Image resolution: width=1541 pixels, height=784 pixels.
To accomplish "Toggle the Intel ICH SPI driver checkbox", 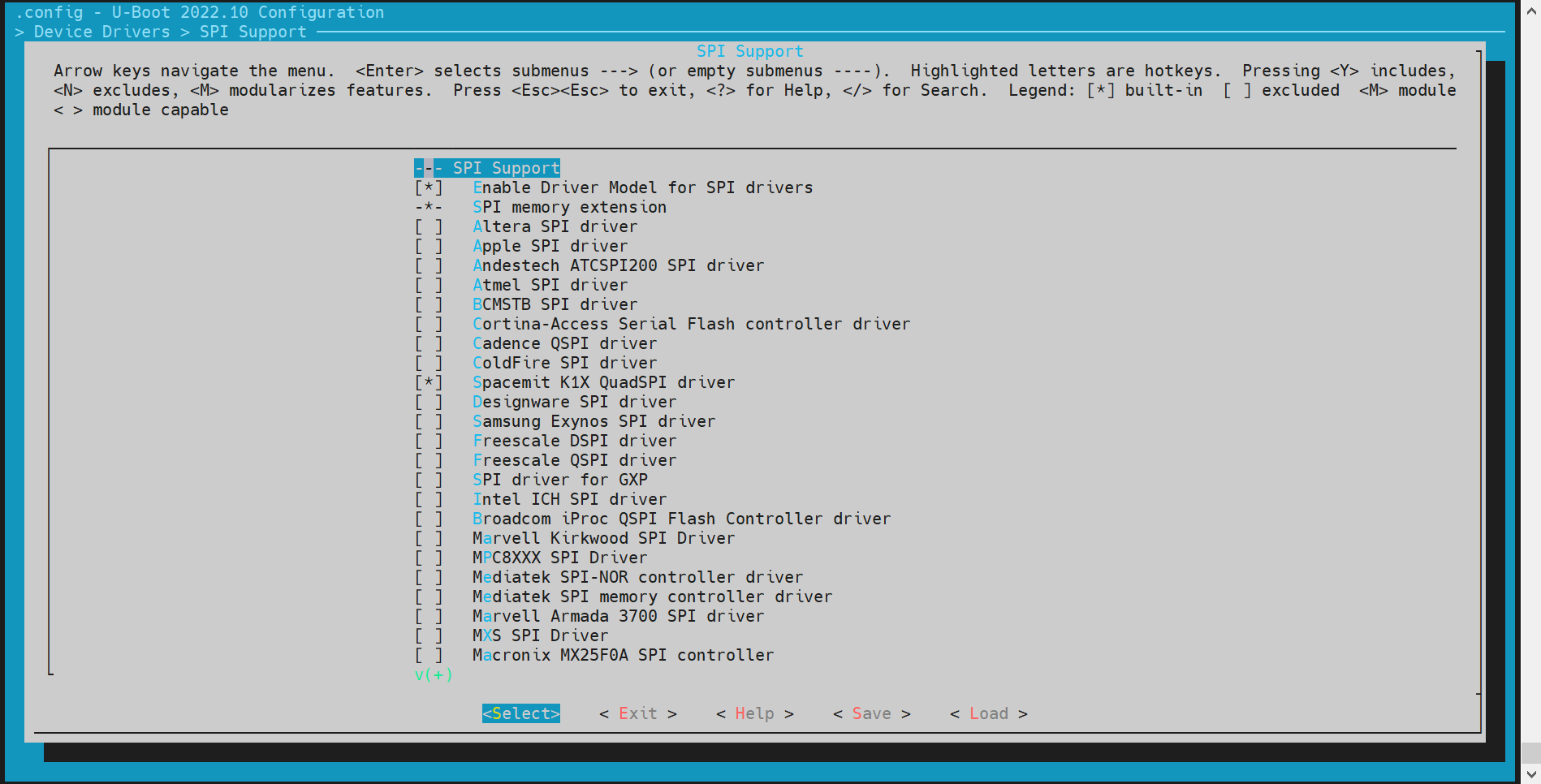I will pos(429,499).
